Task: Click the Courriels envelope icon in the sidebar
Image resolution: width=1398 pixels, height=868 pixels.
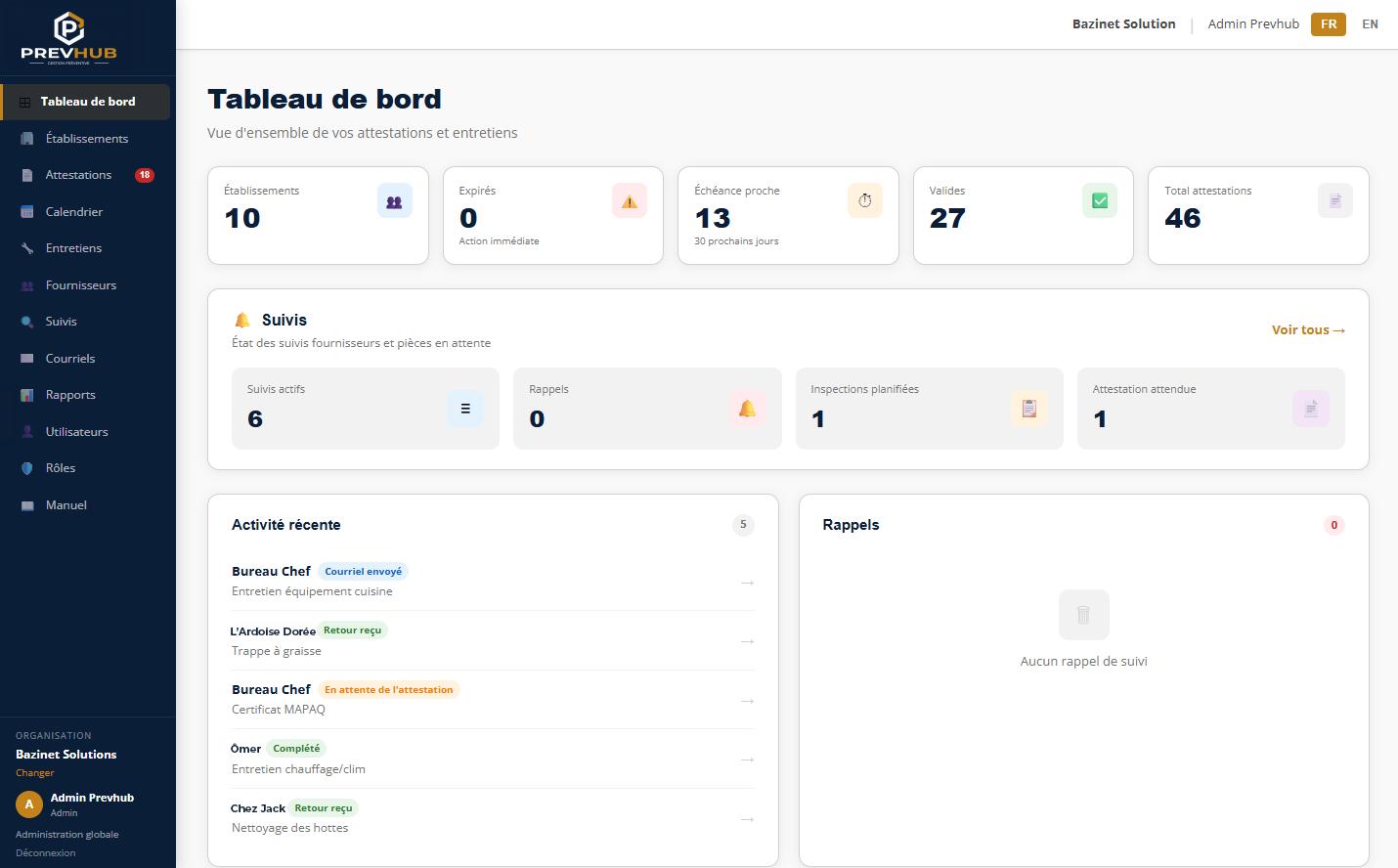Action: pyautogui.click(x=27, y=359)
